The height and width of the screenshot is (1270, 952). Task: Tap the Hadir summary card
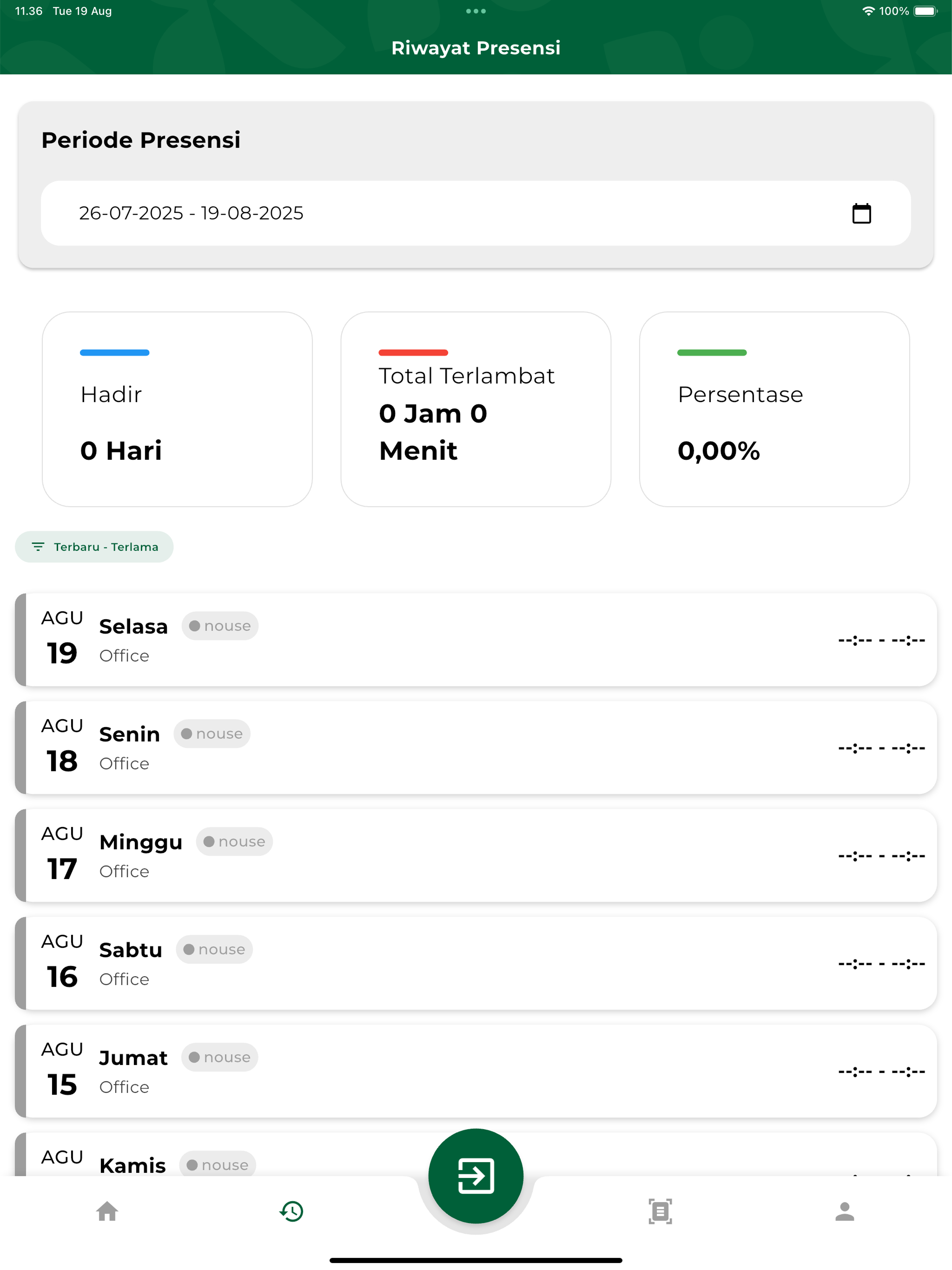click(x=177, y=410)
